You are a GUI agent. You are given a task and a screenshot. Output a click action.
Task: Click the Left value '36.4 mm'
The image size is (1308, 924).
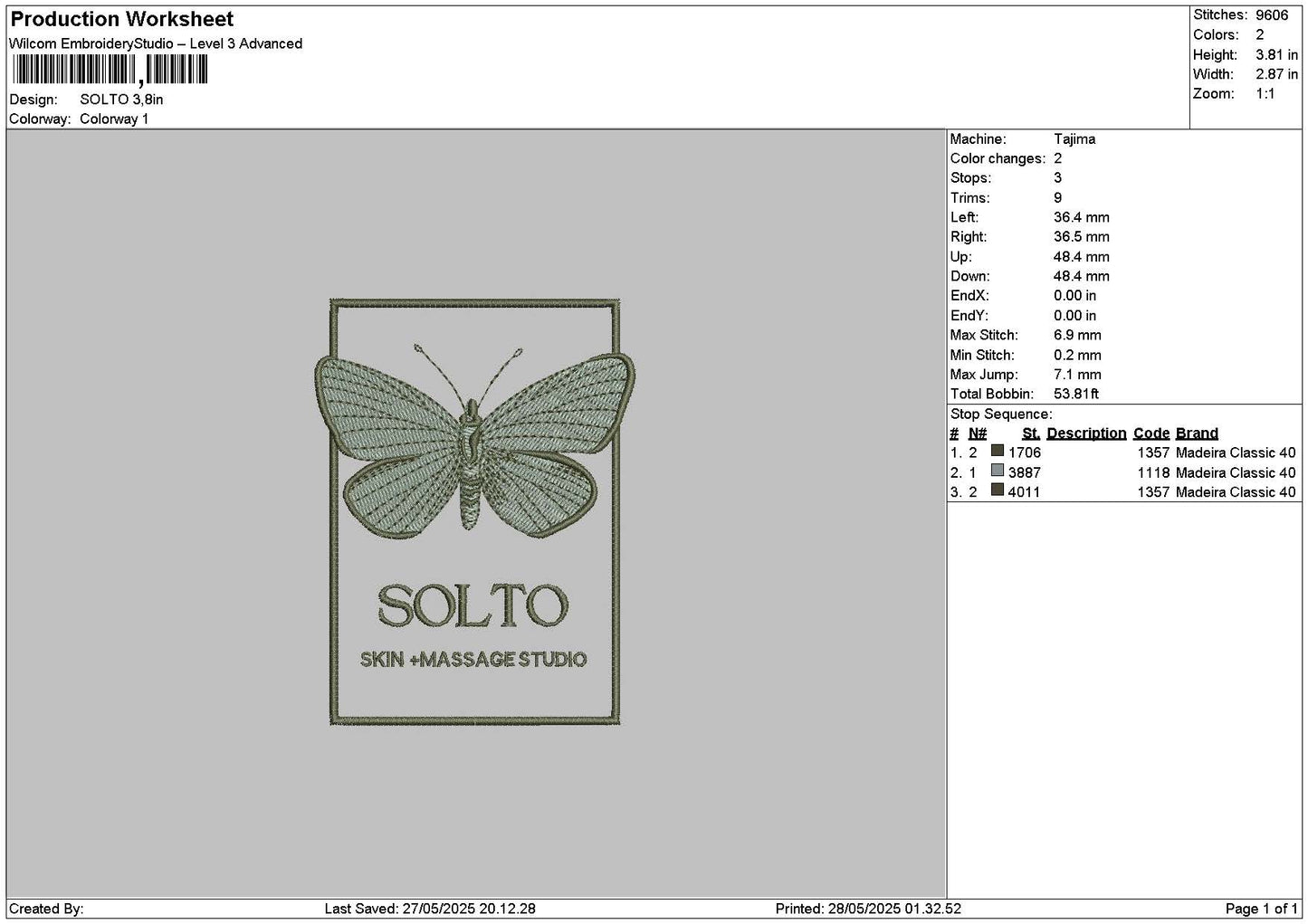(x=1081, y=217)
